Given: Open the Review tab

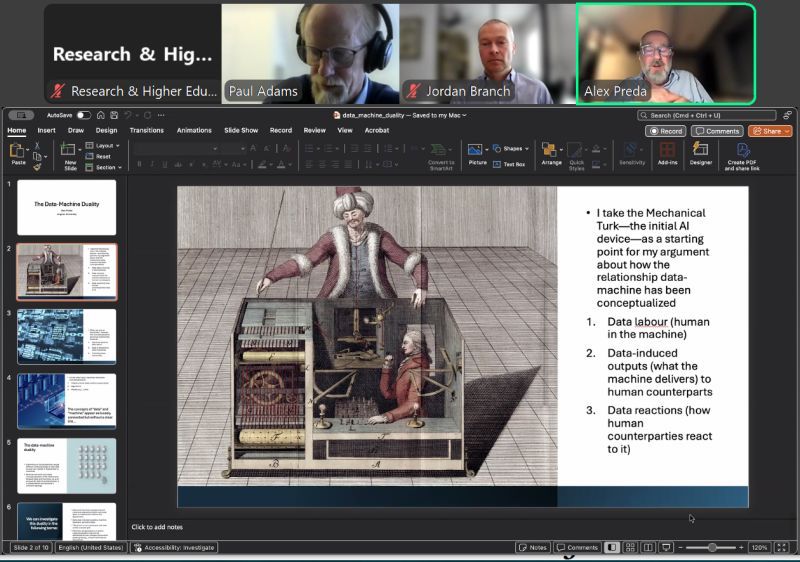Looking at the screenshot, I should [x=314, y=131].
